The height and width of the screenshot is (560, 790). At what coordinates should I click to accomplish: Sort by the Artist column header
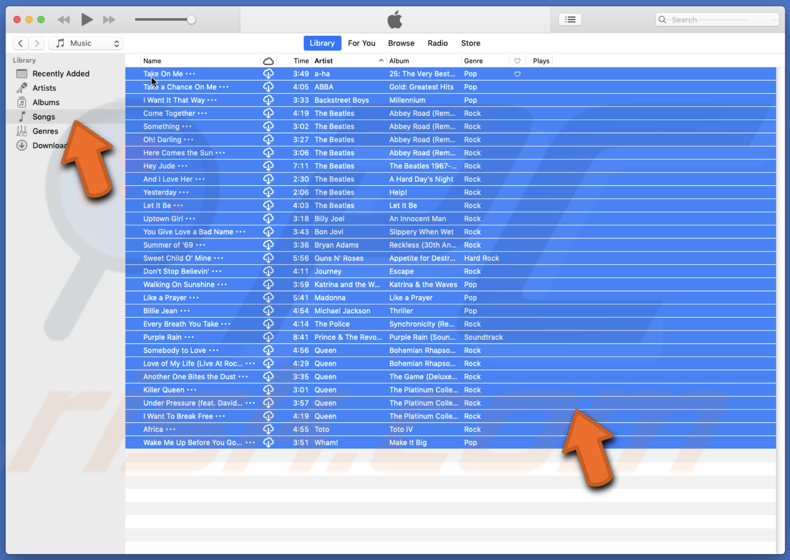[x=349, y=61]
